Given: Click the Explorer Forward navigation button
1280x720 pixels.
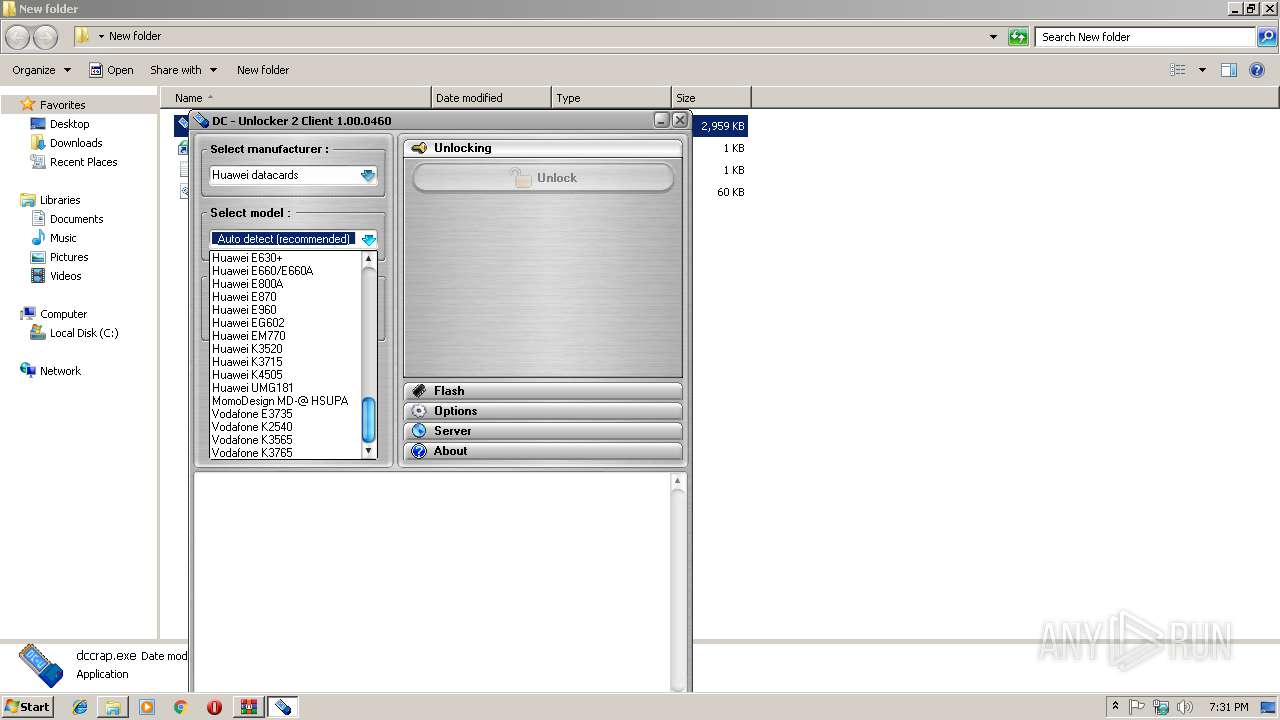Looking at the screenshot, I should point(46,37).
